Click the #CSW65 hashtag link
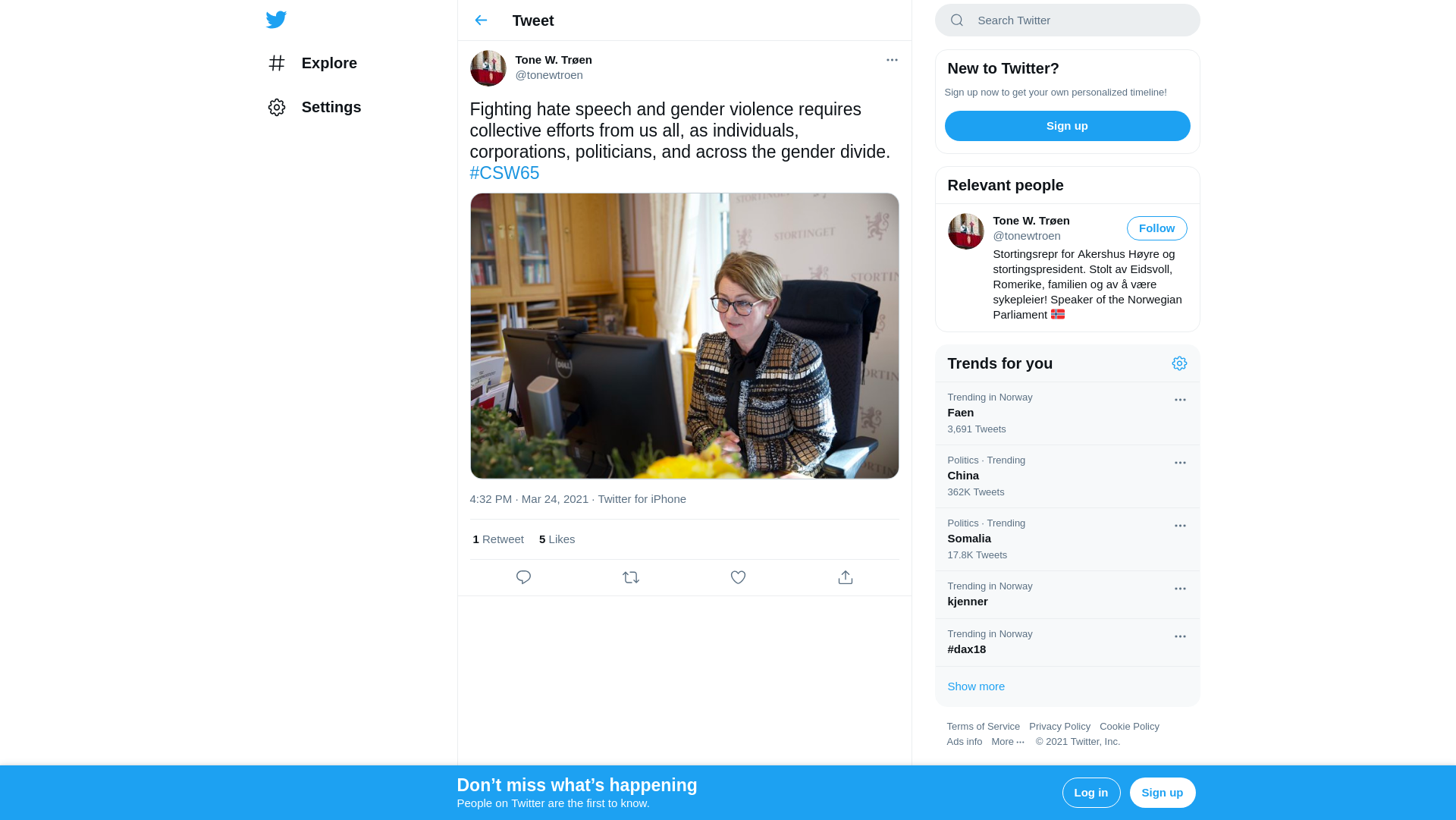 click(x=504, y=173)
